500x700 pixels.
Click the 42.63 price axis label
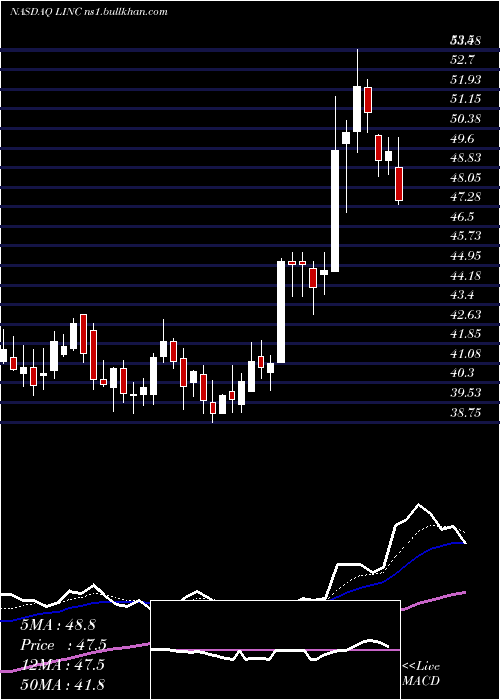pos(466,315)
